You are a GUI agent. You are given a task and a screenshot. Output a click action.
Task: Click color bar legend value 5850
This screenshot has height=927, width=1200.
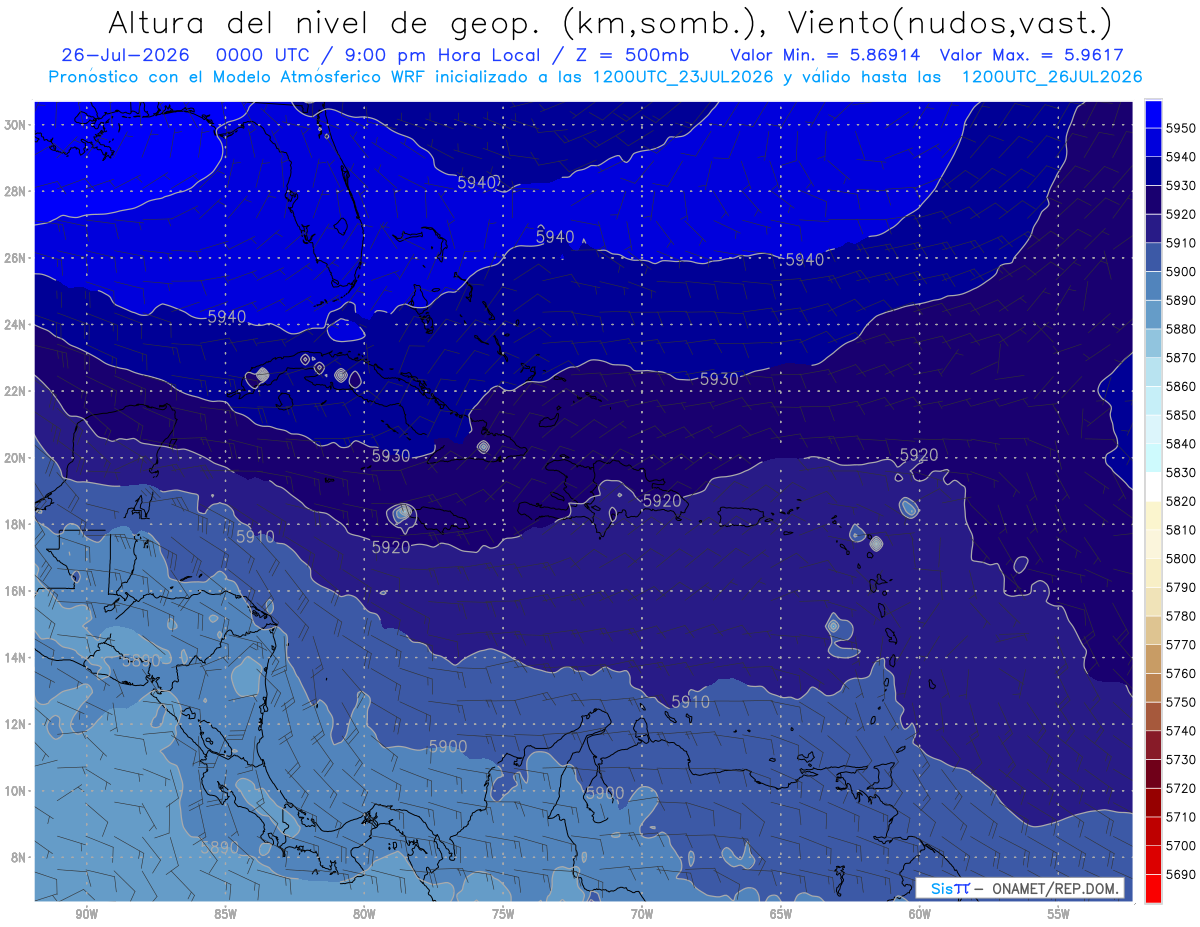point(1181,415)
